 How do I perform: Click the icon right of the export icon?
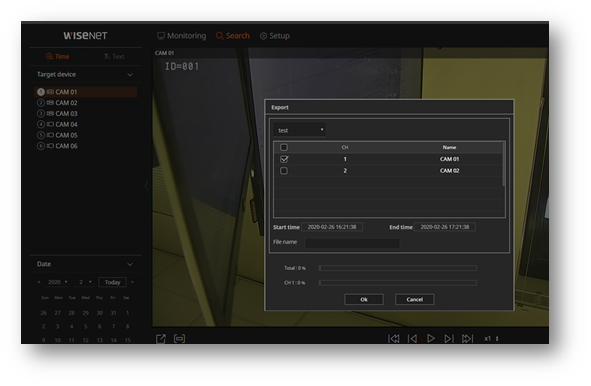(x=179, y=339)
